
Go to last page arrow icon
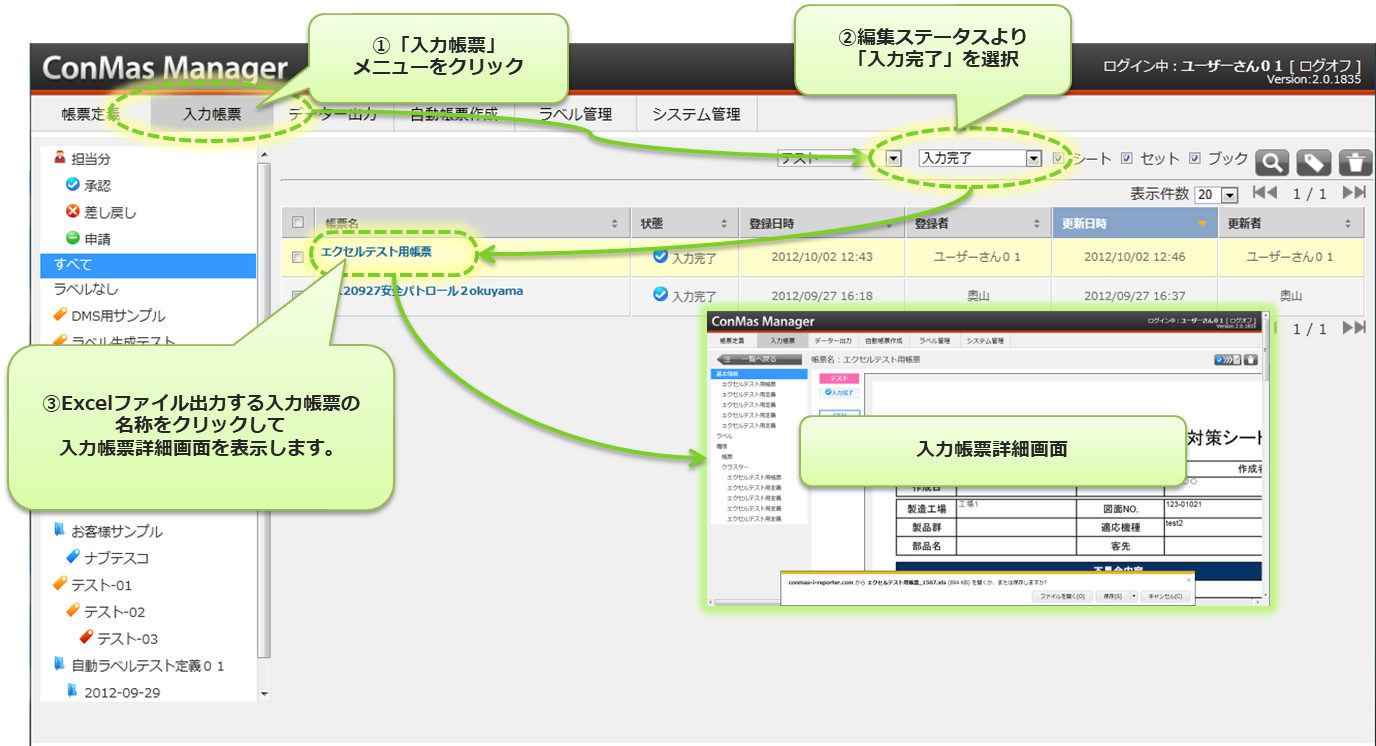point(1354,193)
